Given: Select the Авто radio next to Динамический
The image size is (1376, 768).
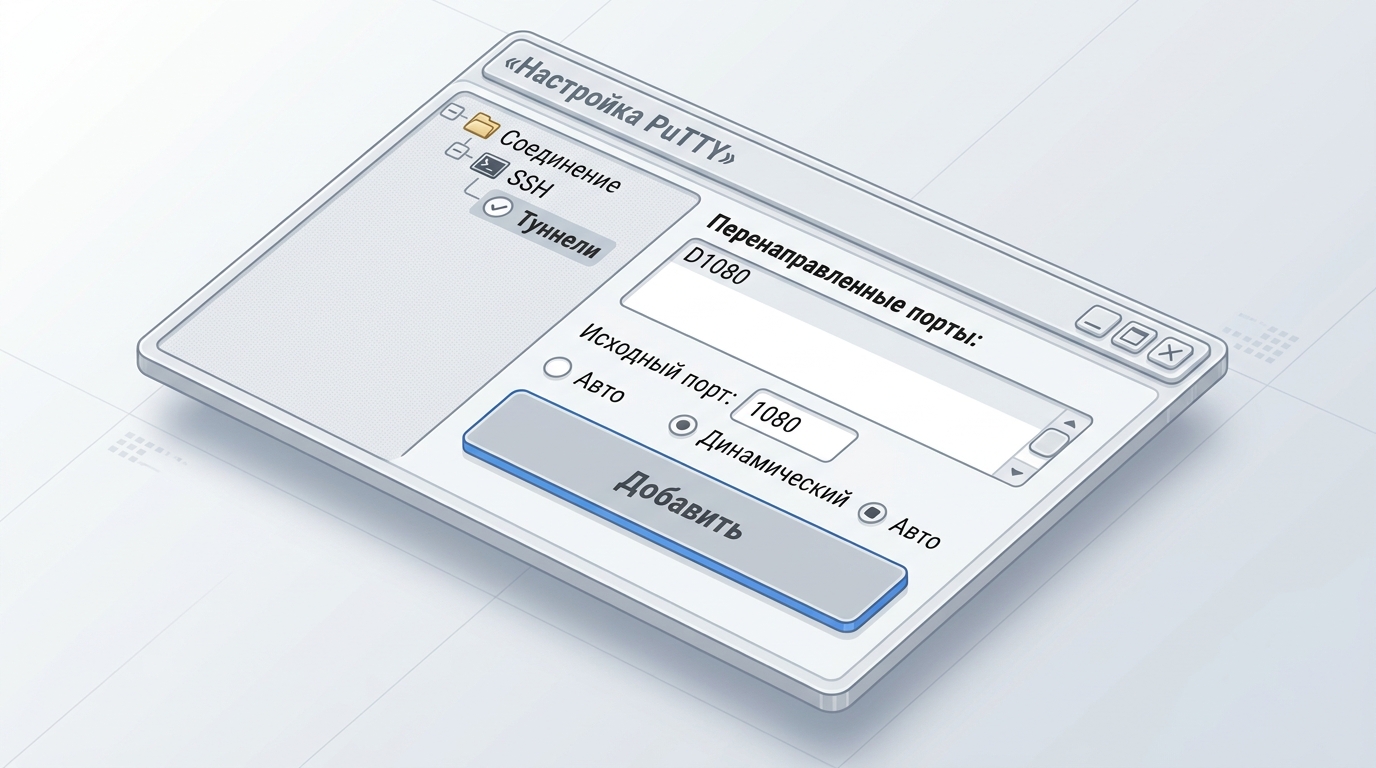Looking at the screenshot, I should [873, 513].
